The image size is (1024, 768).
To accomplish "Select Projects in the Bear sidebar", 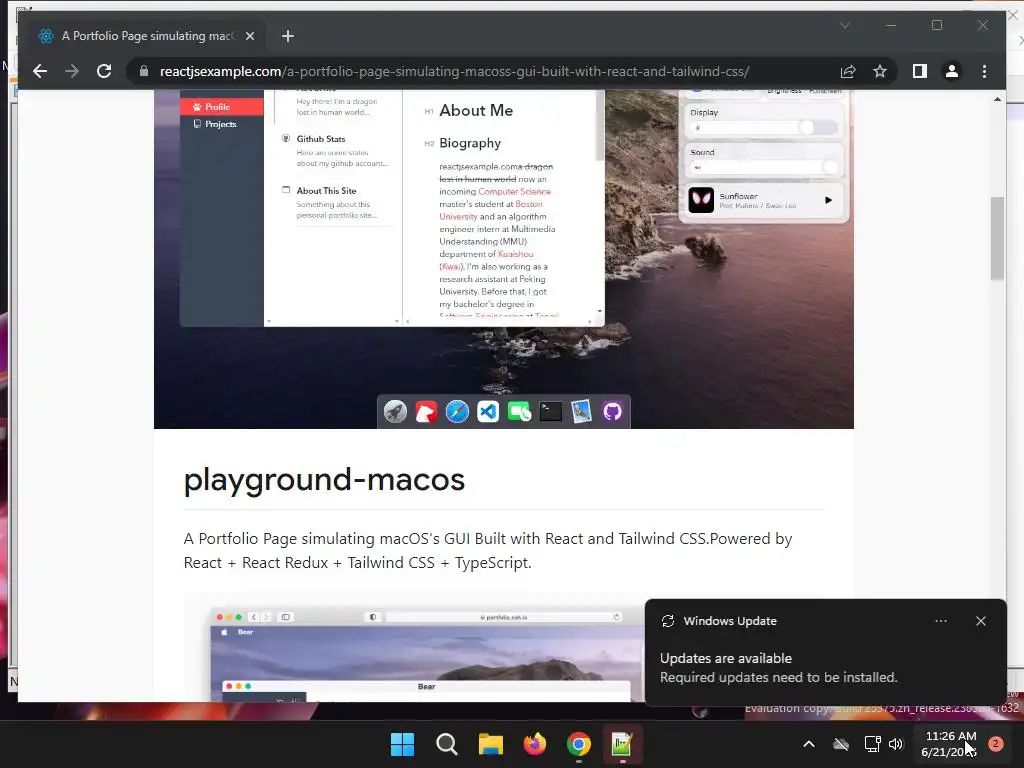I will coord(221,124).
